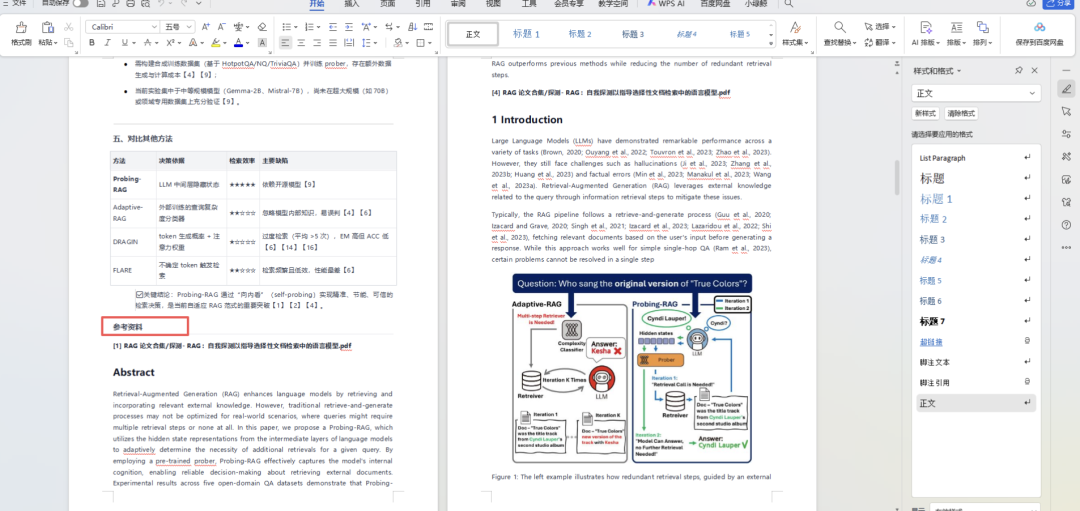This screenshot has width=1080, height=511.
Task: Open the help question mark in right sidebar
Action: (1066, 225)
